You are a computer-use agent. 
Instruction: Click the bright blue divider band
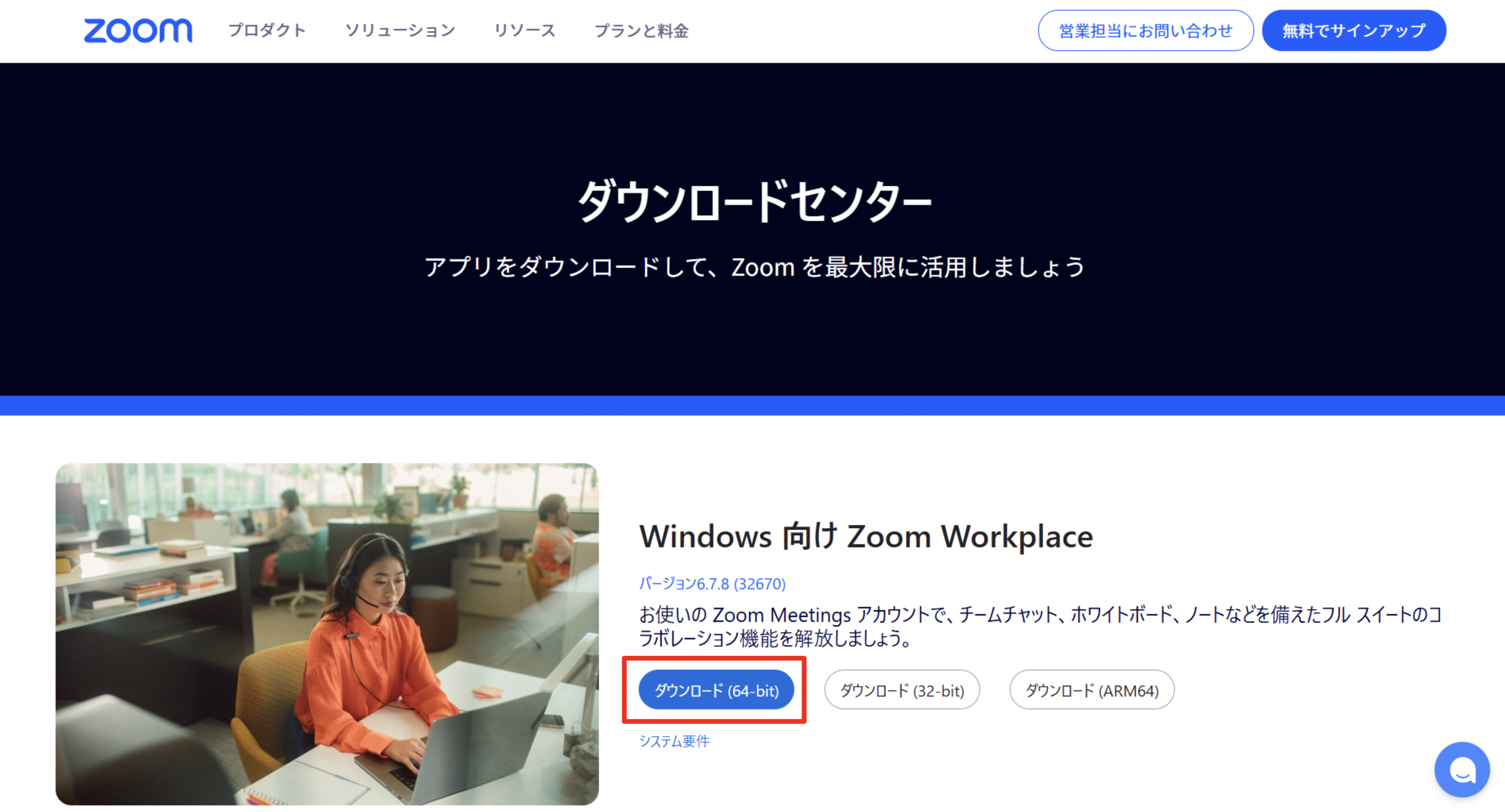tap(752, 405)
